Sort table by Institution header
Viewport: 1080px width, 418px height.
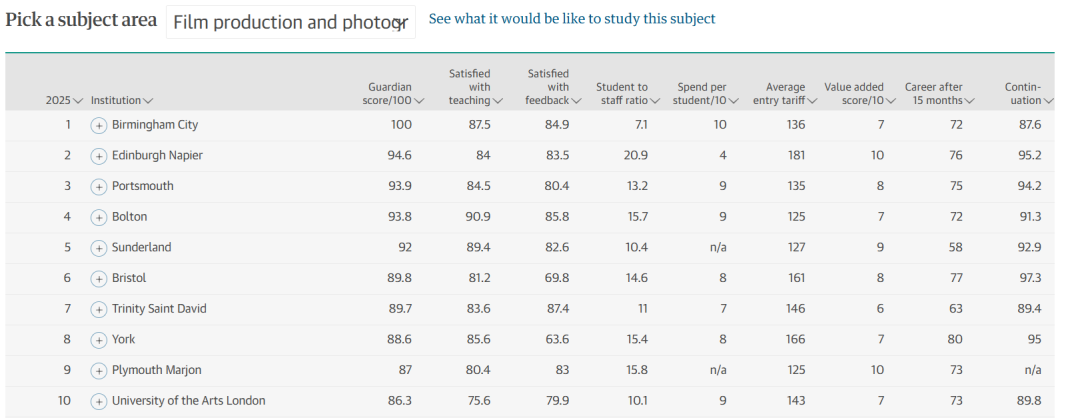coord(122,101)
